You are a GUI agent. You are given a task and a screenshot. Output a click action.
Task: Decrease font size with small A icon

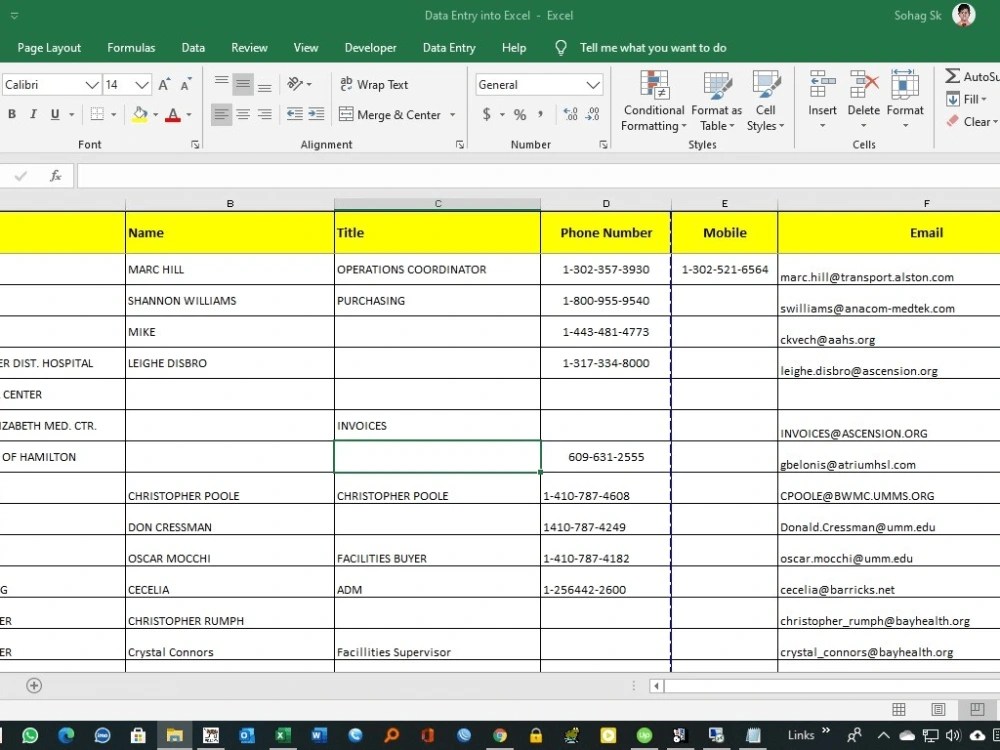click(186, 84)
